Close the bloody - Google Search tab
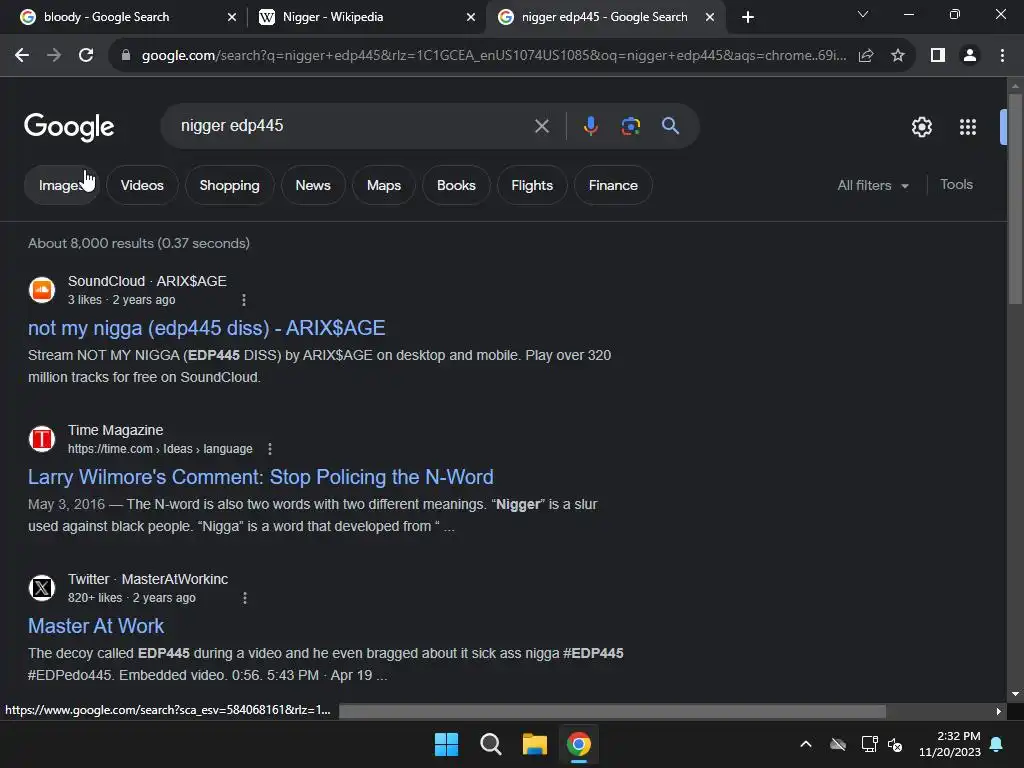The height and width of the screenshot is (768, 1024). click(x=232, y=17)
